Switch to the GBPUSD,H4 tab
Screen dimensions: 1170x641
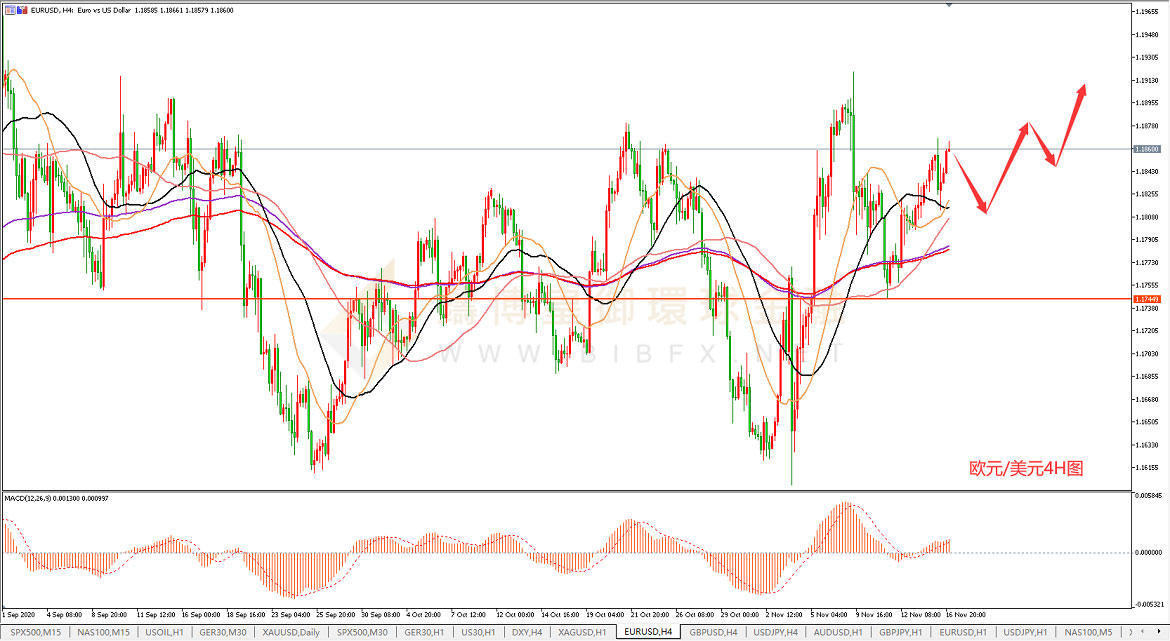[714, 633]
